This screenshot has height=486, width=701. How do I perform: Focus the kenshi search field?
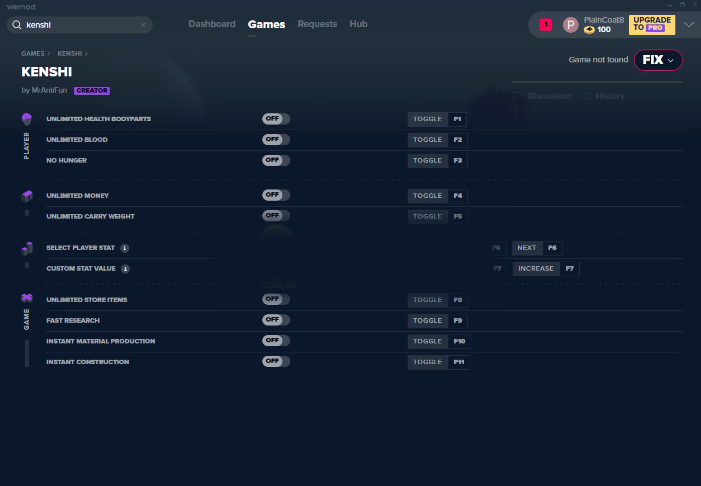click(x=80, y=25)
